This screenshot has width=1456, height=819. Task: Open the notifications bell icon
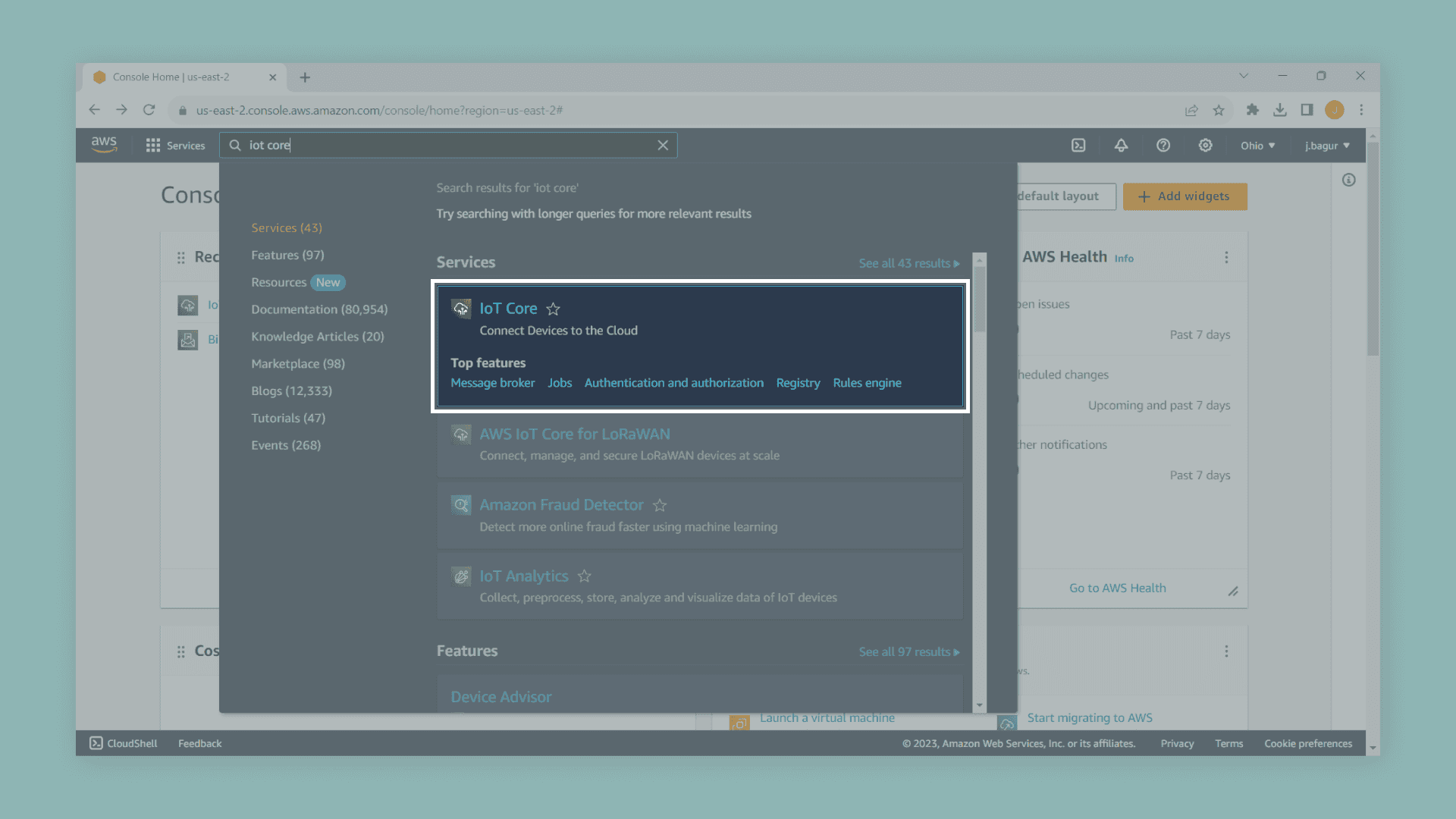pos(1121,146)
